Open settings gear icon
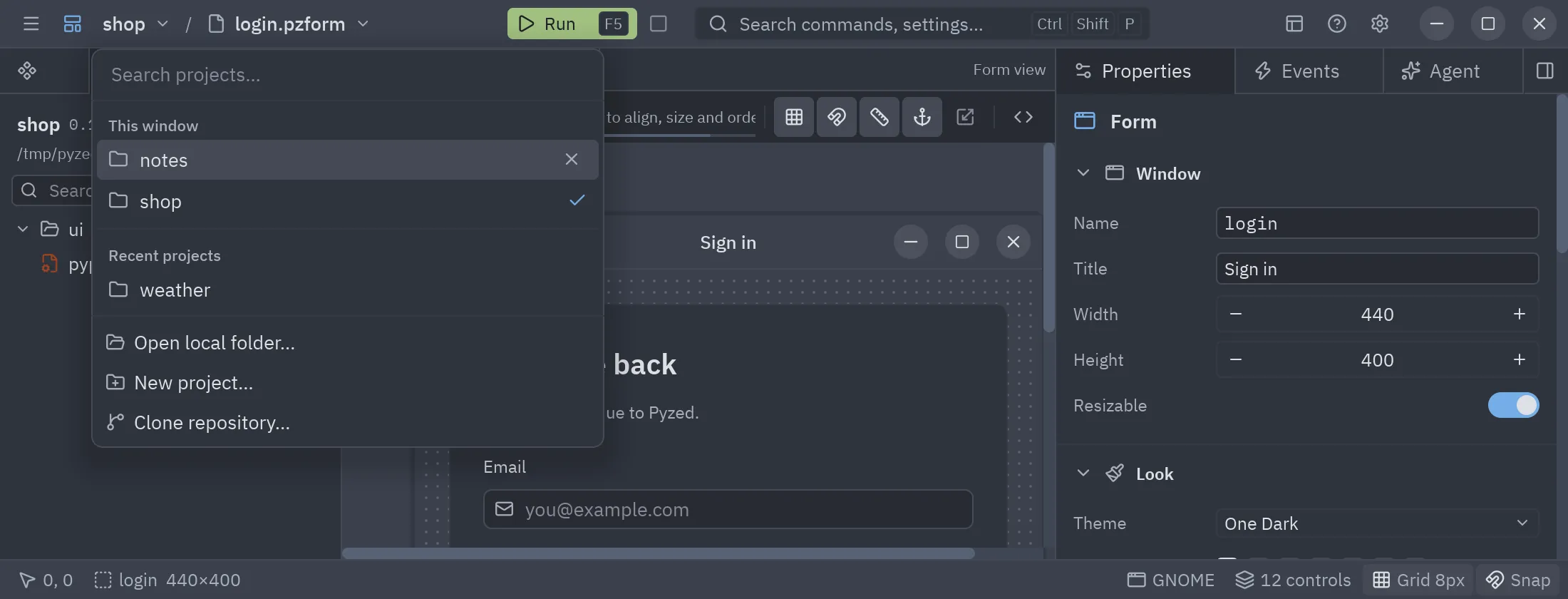Image resolution: width=1568 pixels, height=599 pixels. (x=1380, y=24)
